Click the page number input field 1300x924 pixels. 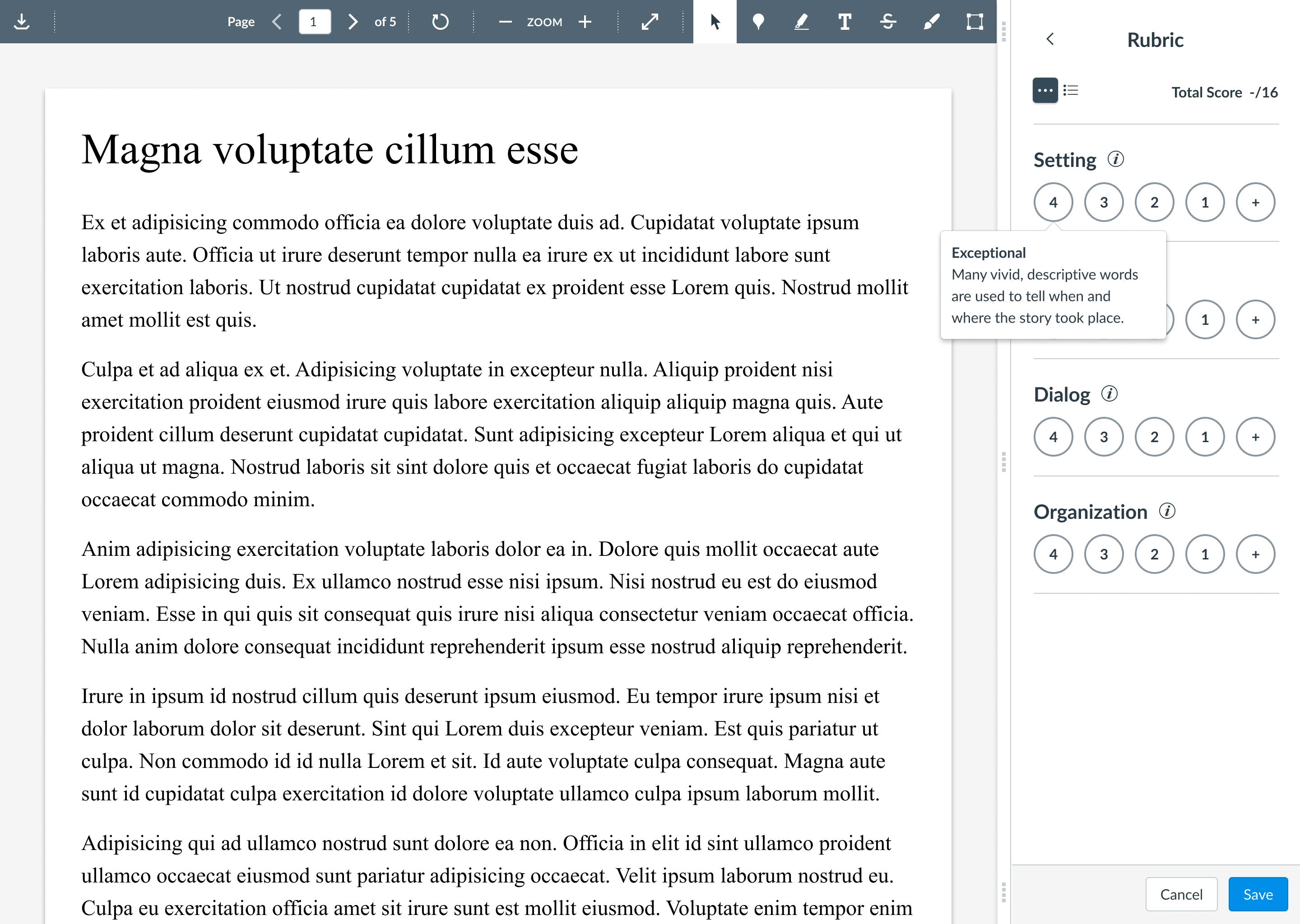[314, 22]
